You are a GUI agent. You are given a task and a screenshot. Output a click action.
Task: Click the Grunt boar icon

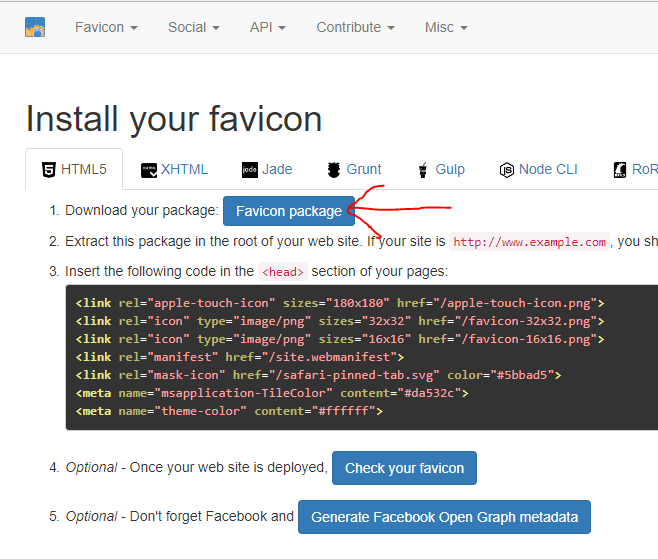(334, 170)
